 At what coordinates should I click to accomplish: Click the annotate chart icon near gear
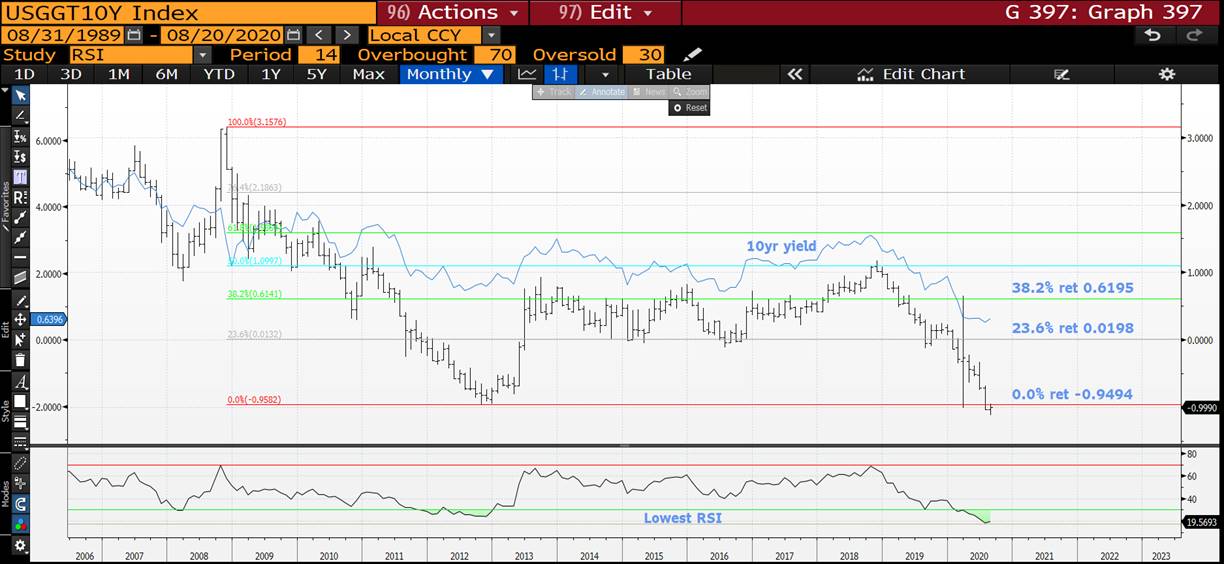tap(1062, 74)
